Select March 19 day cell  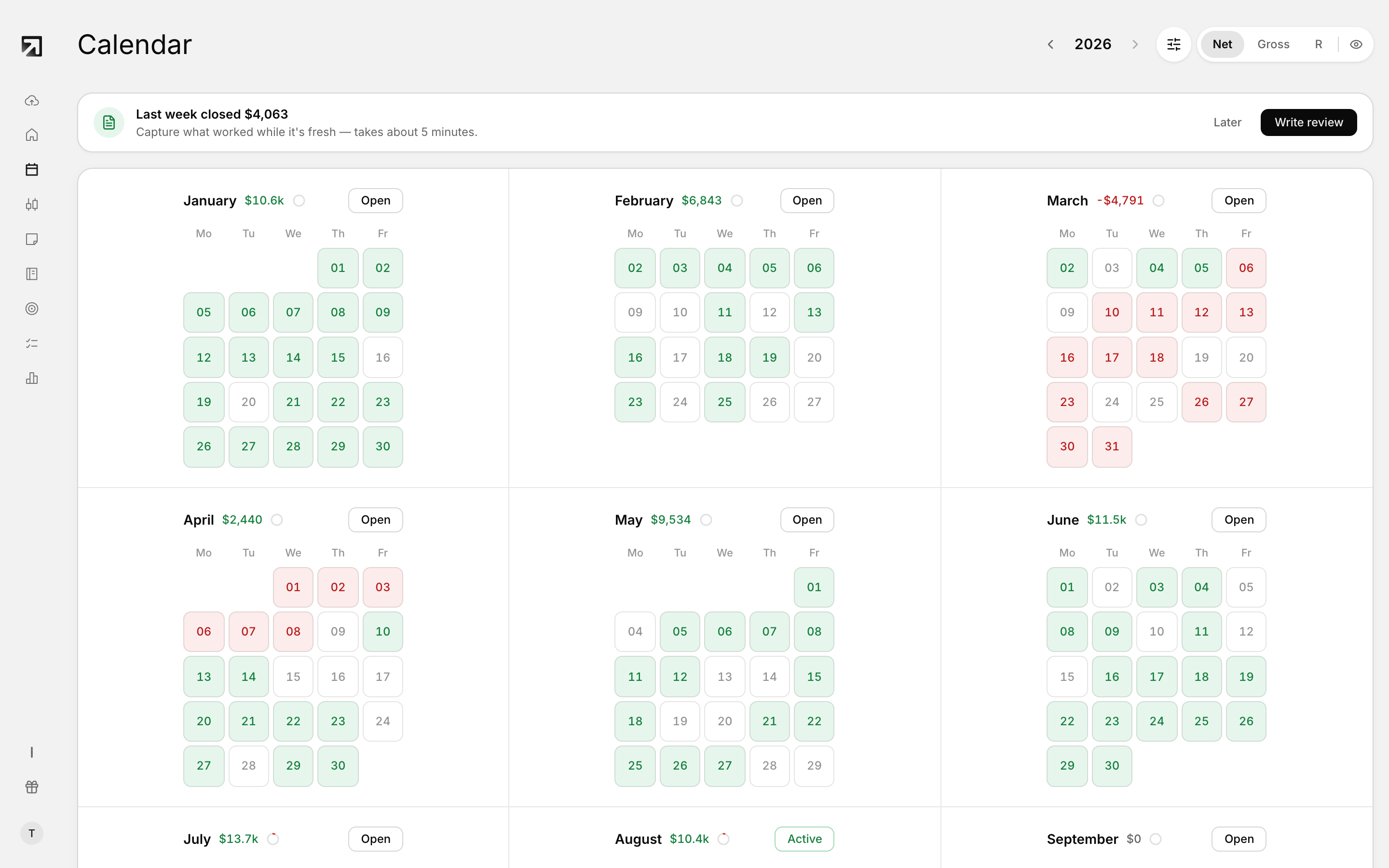point(1201,358)
